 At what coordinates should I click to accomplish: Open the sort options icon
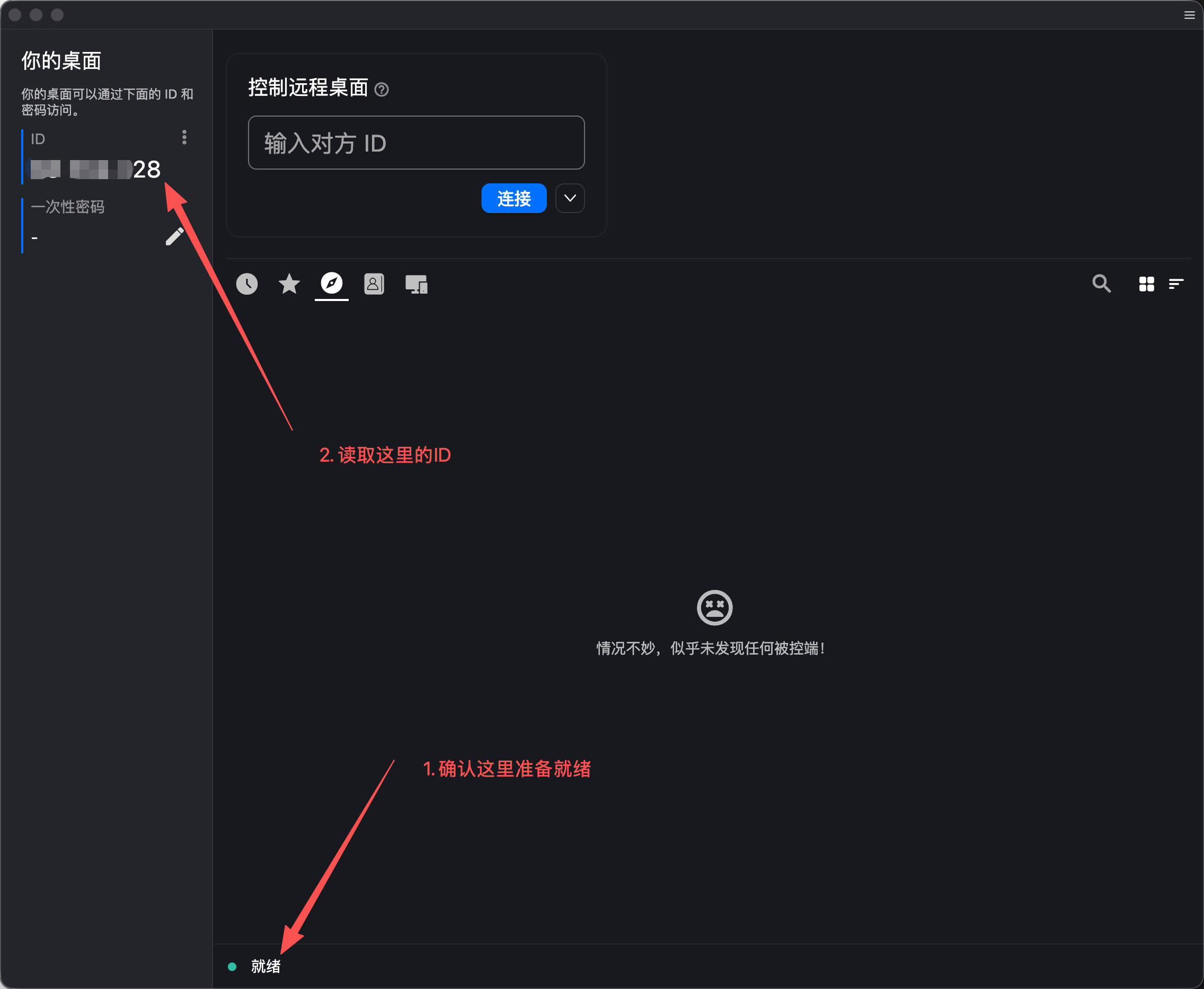[x=1176, y=284]
